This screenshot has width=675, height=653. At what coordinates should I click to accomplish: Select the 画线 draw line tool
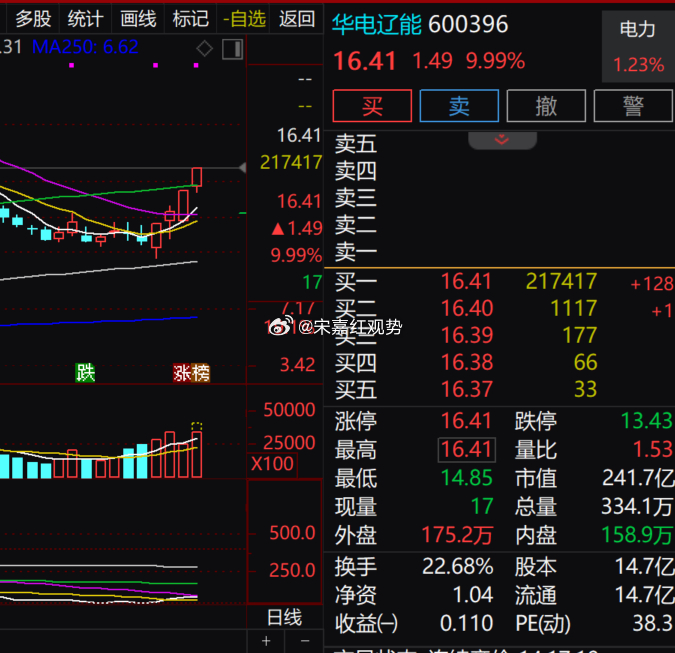[x=138, y=19]
